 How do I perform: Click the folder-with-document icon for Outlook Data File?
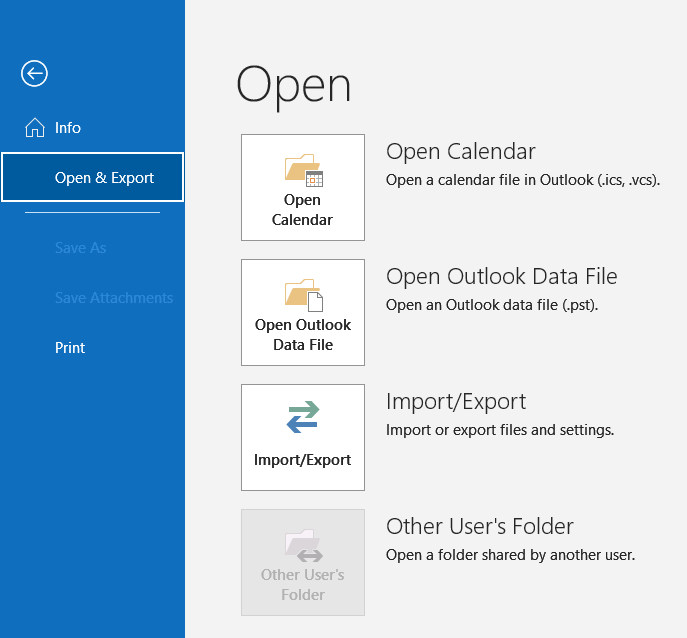(303, 295)
